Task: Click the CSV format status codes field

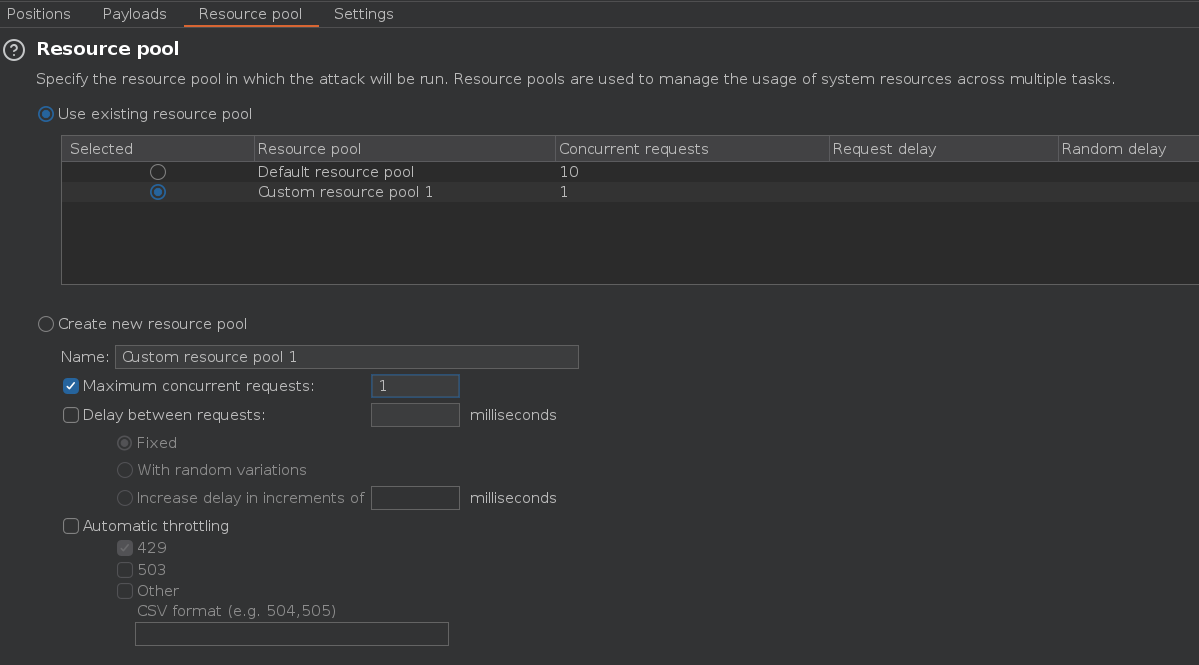Action: click(x=291, y=634)
